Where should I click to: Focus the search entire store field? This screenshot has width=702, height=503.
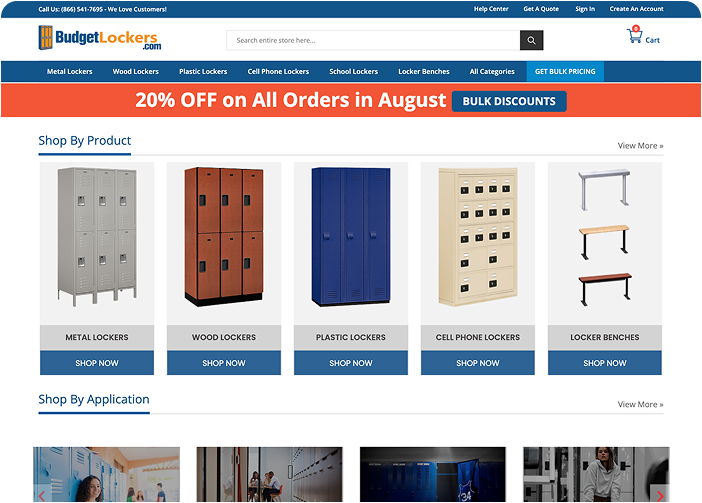coord(373,40)
